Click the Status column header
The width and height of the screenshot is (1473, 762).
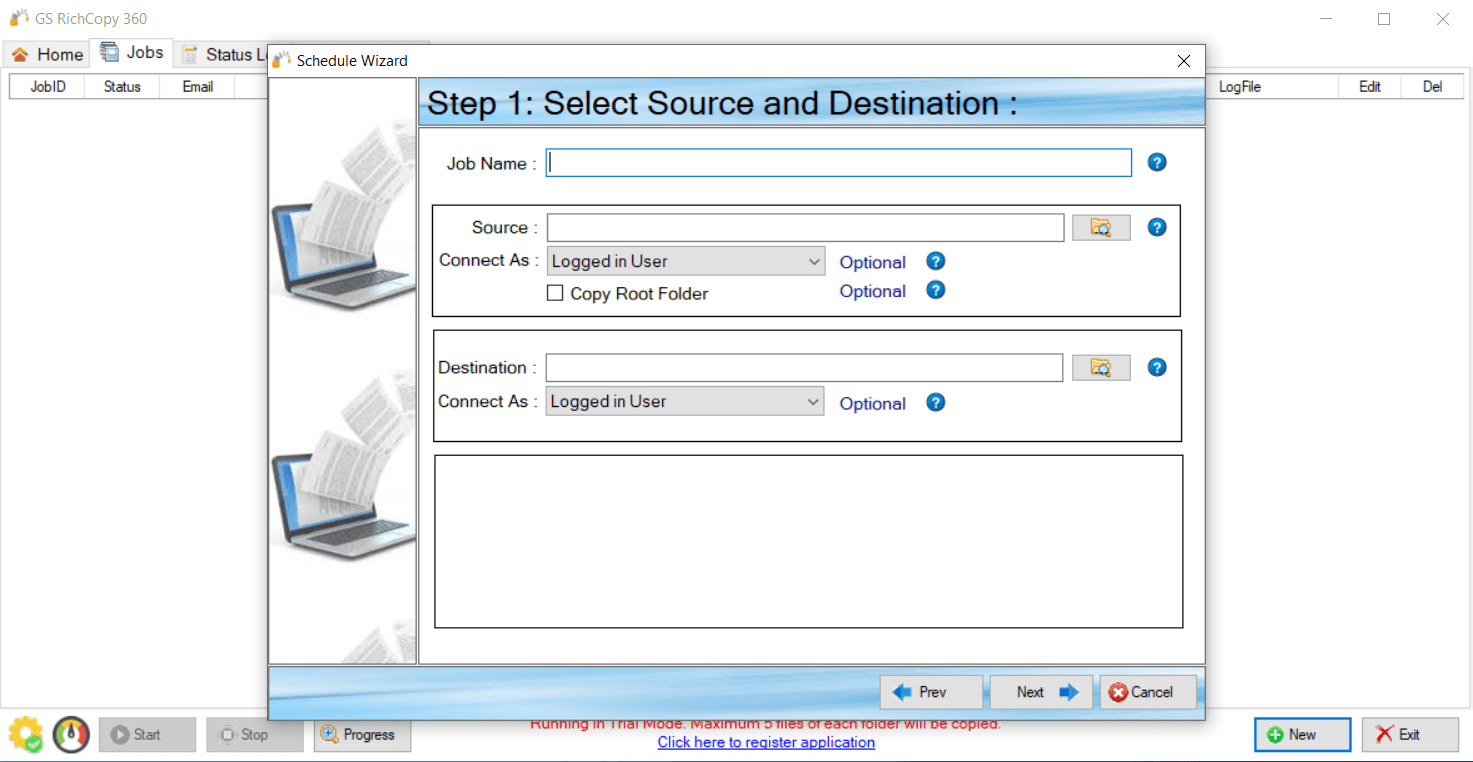(x=122, y=87)
